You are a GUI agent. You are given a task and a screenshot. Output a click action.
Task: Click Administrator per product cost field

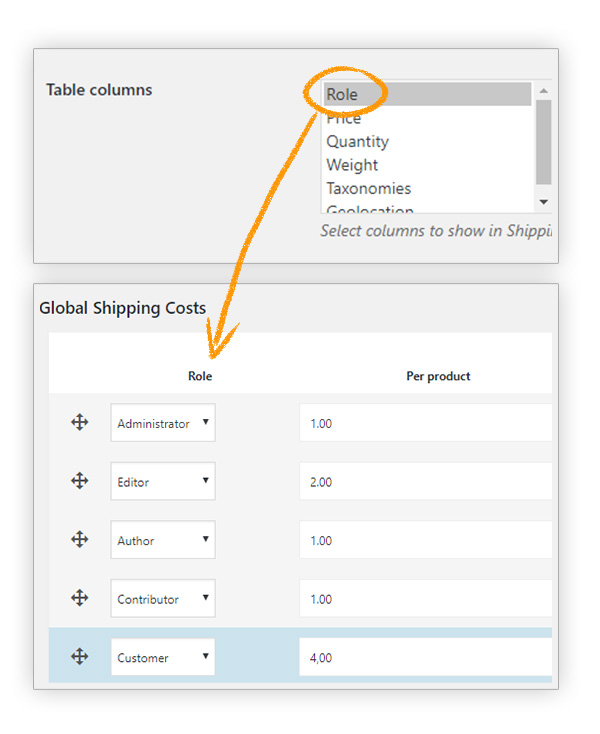point(425,423)
